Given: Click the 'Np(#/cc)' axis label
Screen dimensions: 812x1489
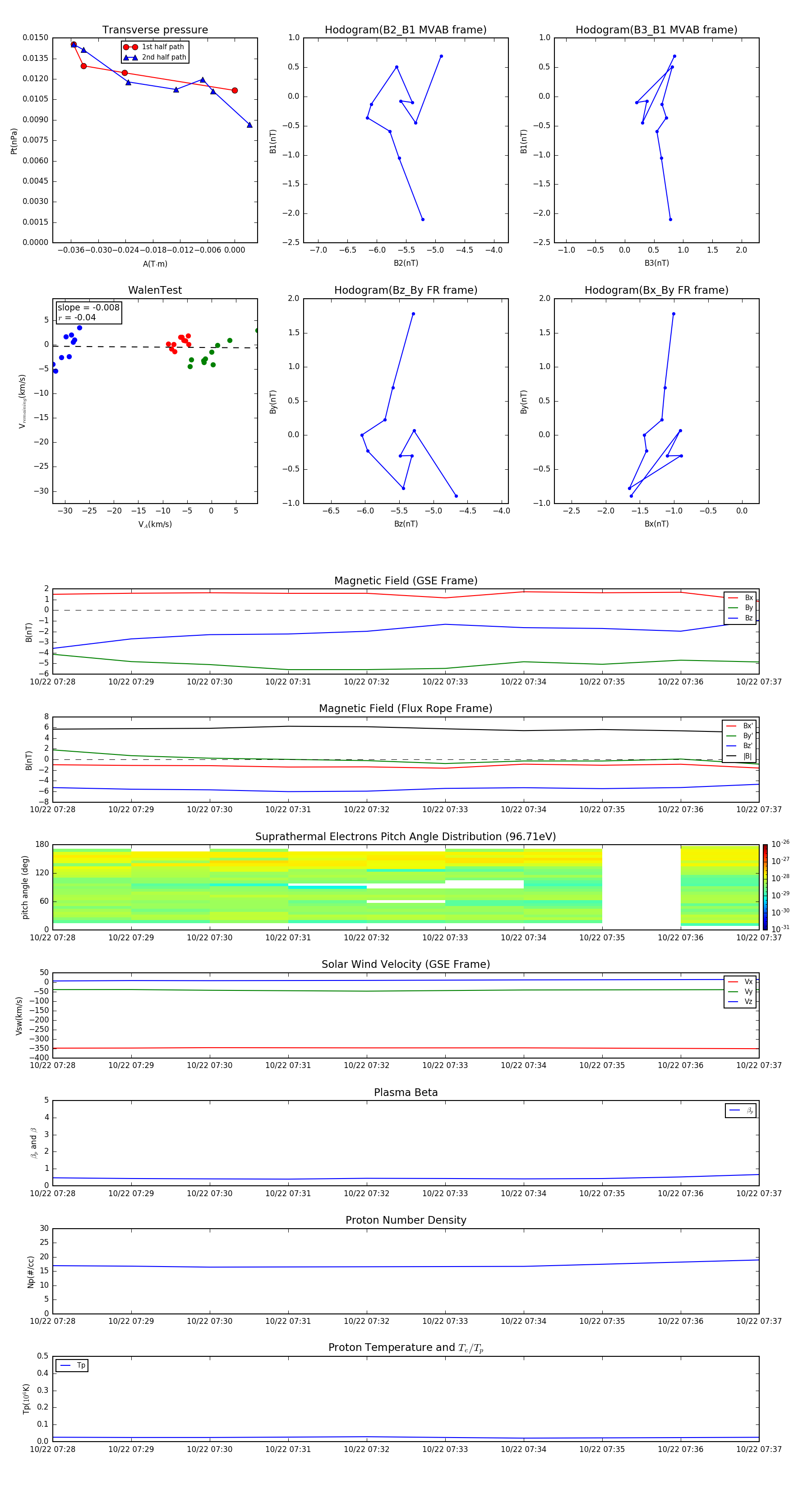Looking at the screenshot, I should pyautogui.click(x=31, y=1272).
